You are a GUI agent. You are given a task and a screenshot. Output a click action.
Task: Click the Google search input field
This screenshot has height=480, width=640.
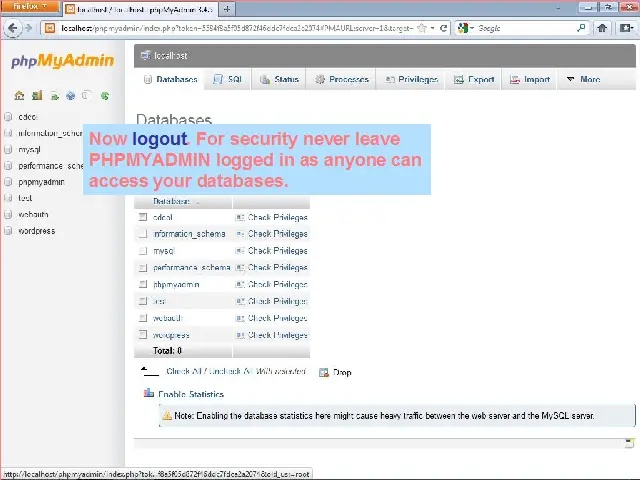(x=525, y=28)
